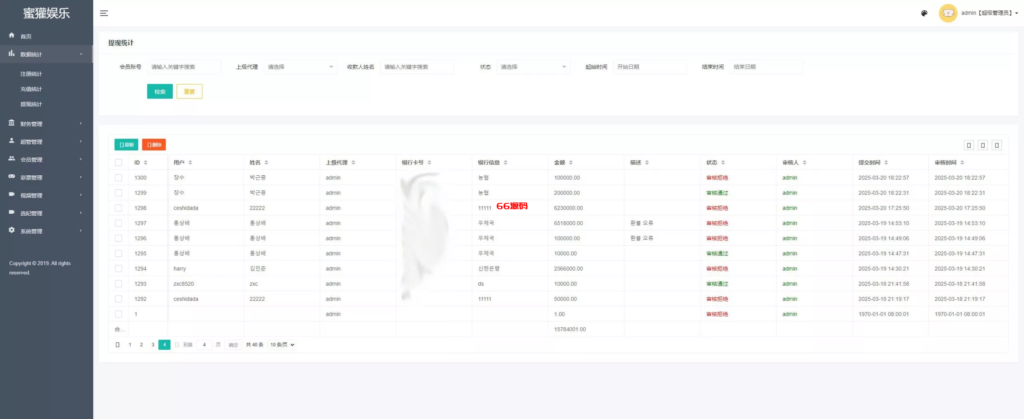Open the 状态 filter dropdown
Image resolution: width=1024 pixels, height=419 pixels.
[534, 67]
